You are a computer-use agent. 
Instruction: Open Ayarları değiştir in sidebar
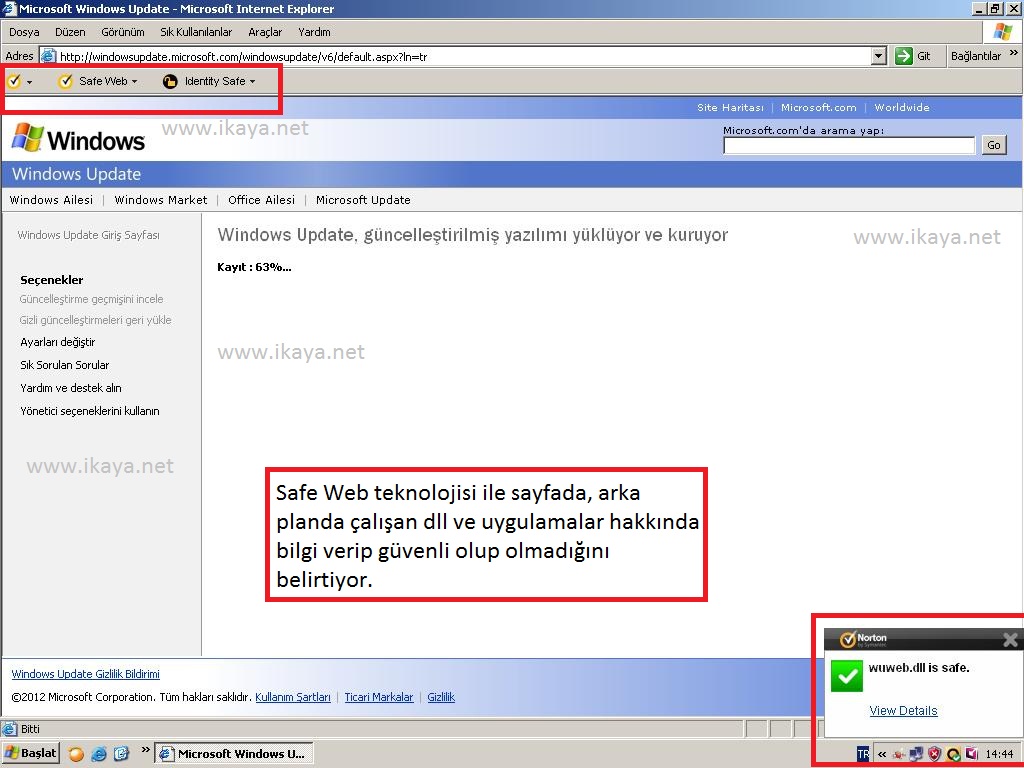(57, 342)
